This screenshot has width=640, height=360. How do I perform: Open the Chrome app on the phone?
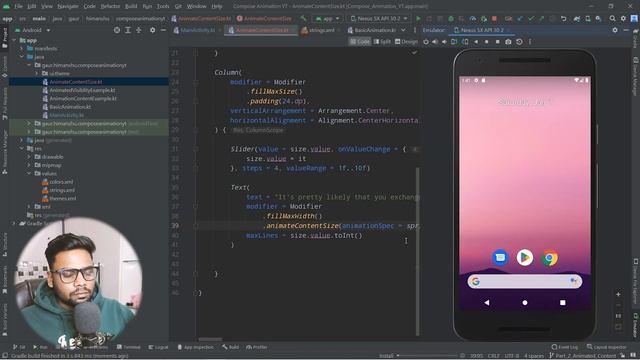(550, 258)
